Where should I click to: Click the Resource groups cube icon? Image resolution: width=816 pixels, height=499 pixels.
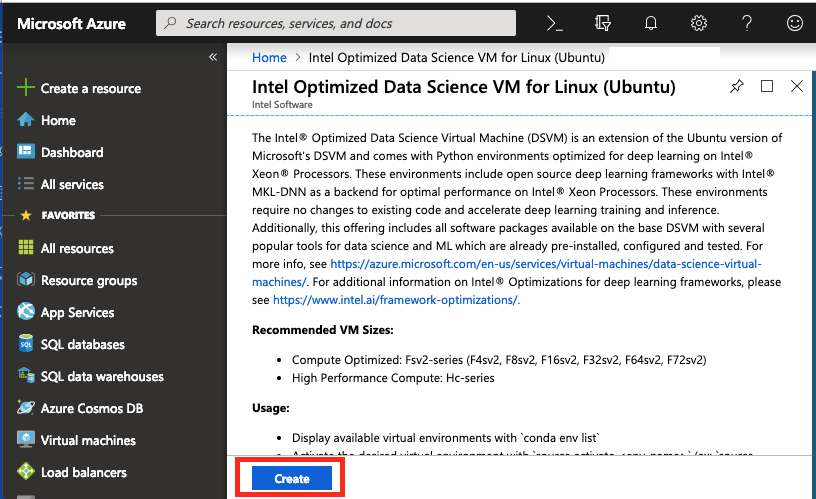pos(26,279)
